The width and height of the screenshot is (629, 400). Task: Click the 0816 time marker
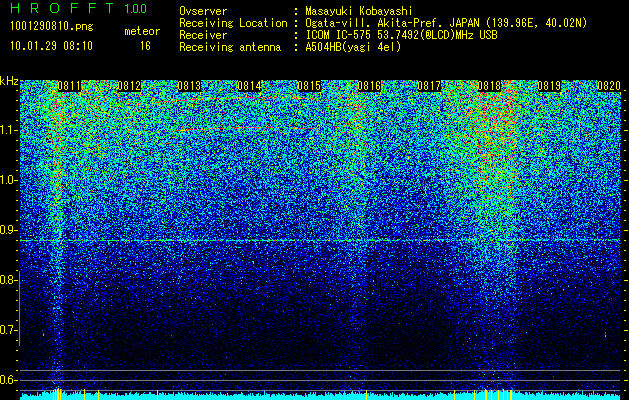pyautogui.click(x=369, y=86)
